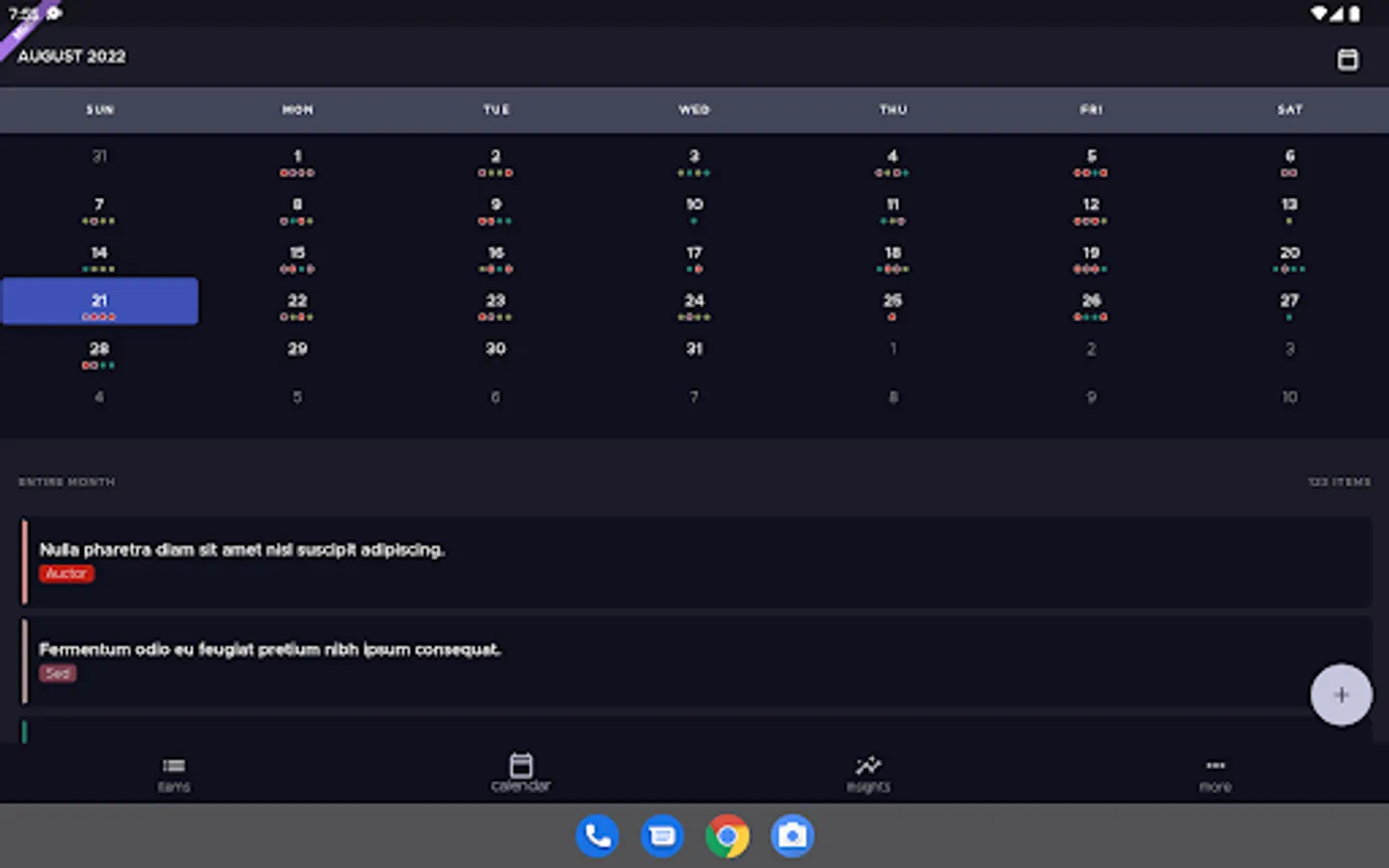Tap the 'ENTIRE MONTH' section label
The image size is (1389, 868).
(67, 481)
